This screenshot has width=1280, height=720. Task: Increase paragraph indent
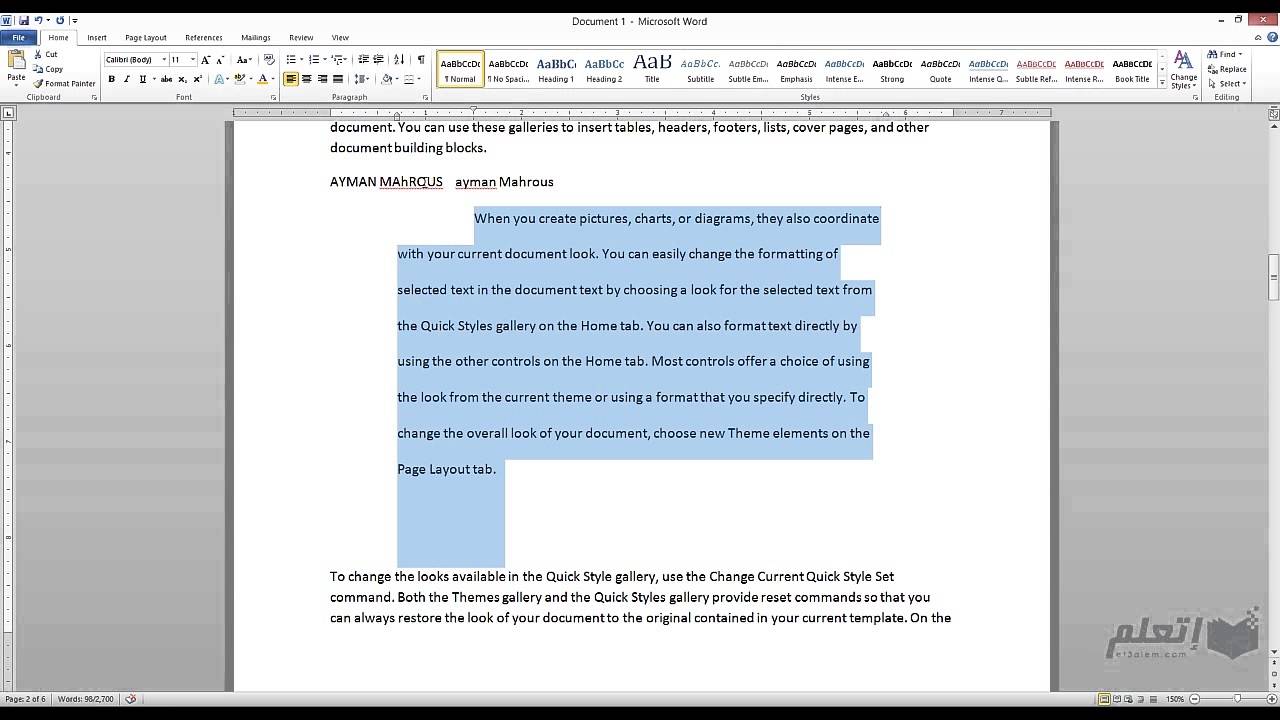coord(378,60)
